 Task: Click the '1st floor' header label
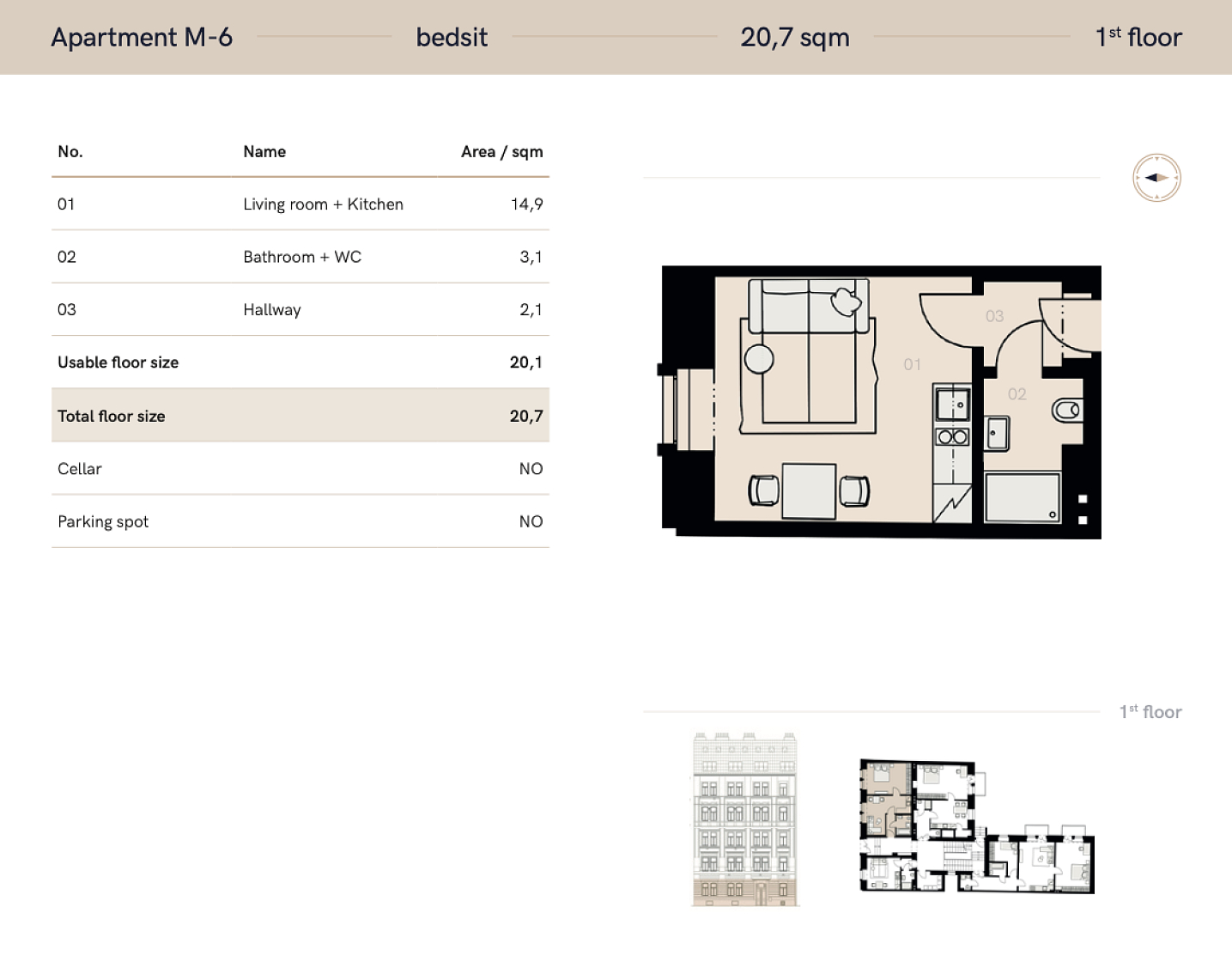[x=1138, y=37]
